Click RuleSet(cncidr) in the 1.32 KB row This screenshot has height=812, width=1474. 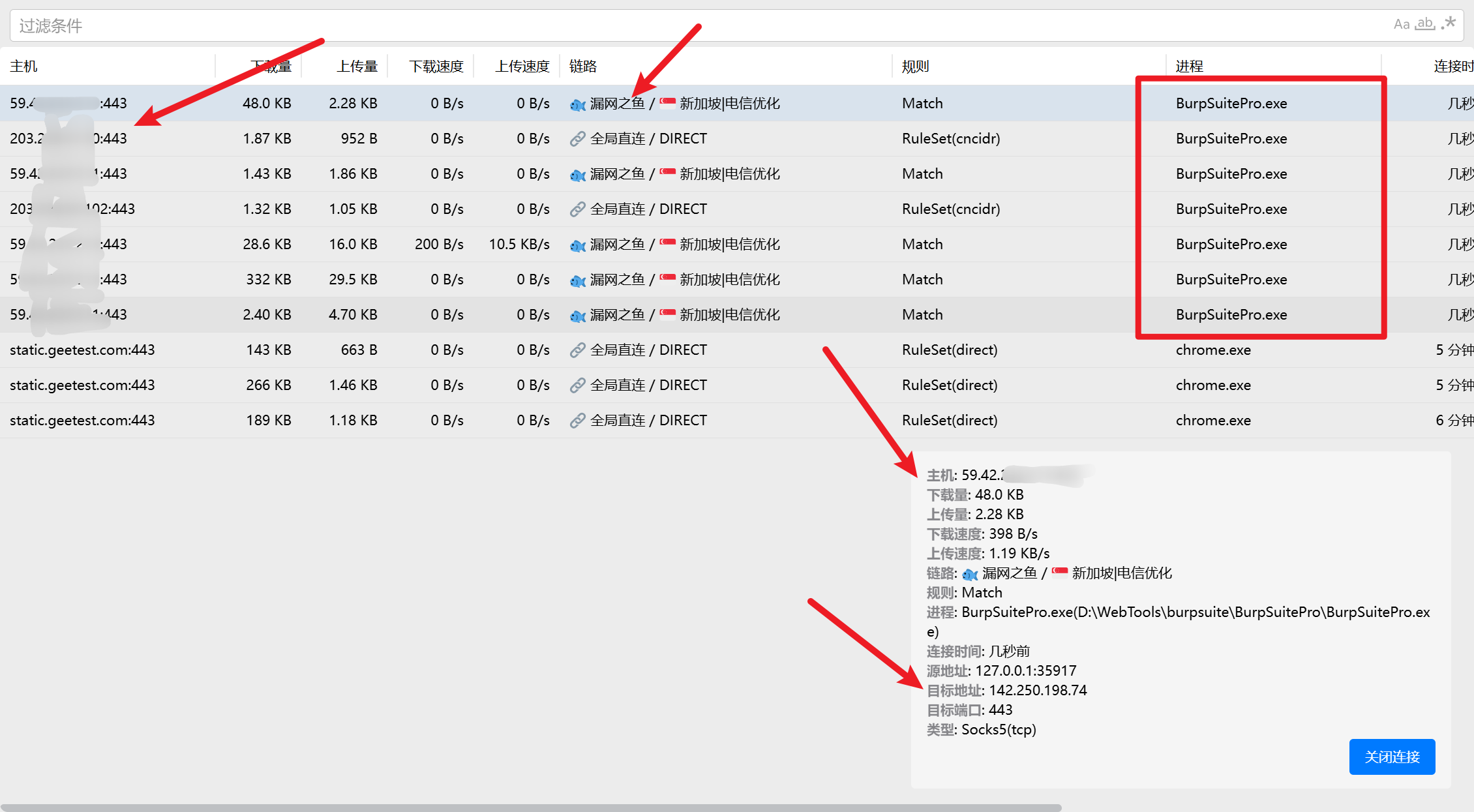pyautogui.click(x=951, y=209)
